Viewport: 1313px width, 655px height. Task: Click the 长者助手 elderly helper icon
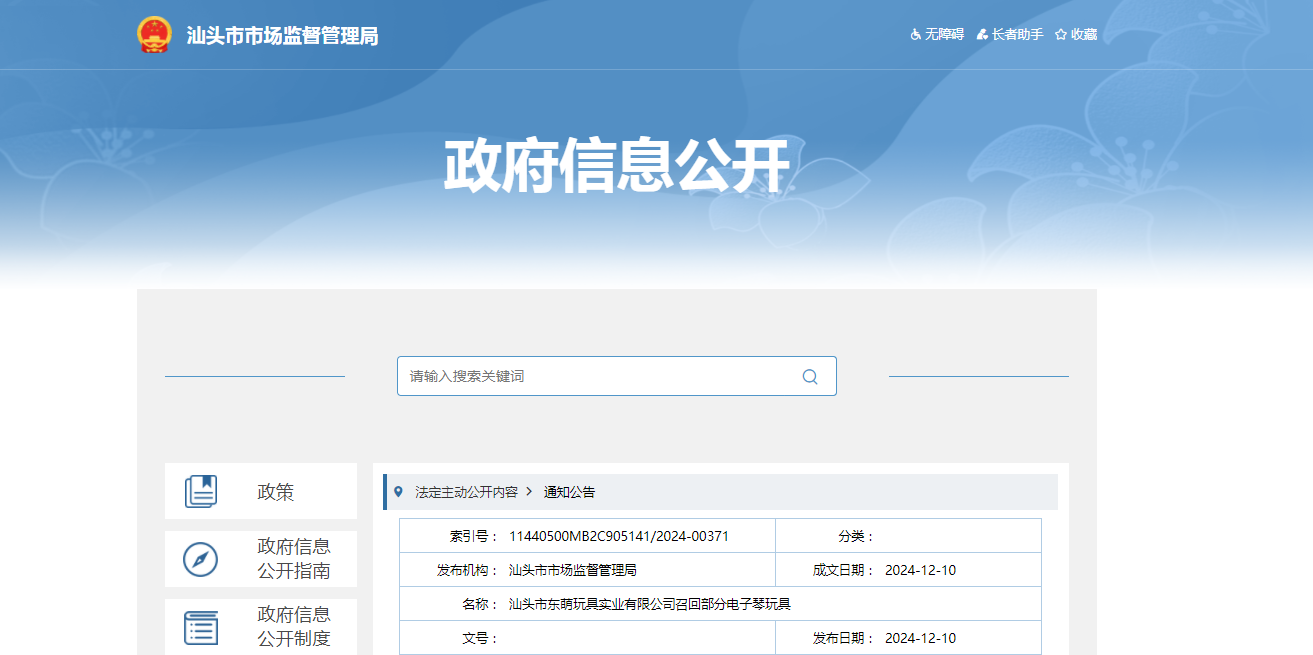click(x=982, y=34)
